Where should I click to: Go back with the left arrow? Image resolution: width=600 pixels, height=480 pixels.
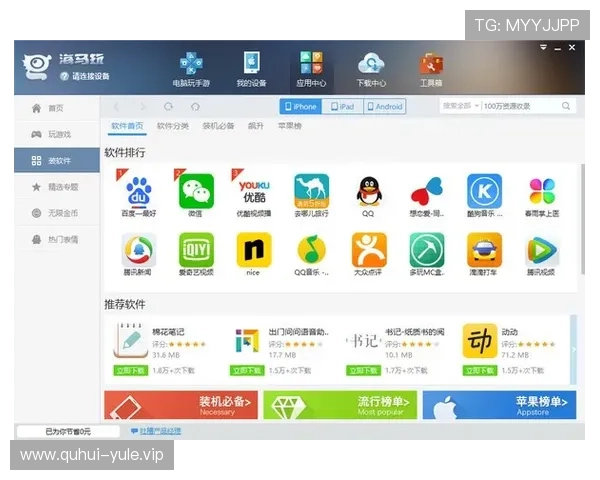pos(116,106)
